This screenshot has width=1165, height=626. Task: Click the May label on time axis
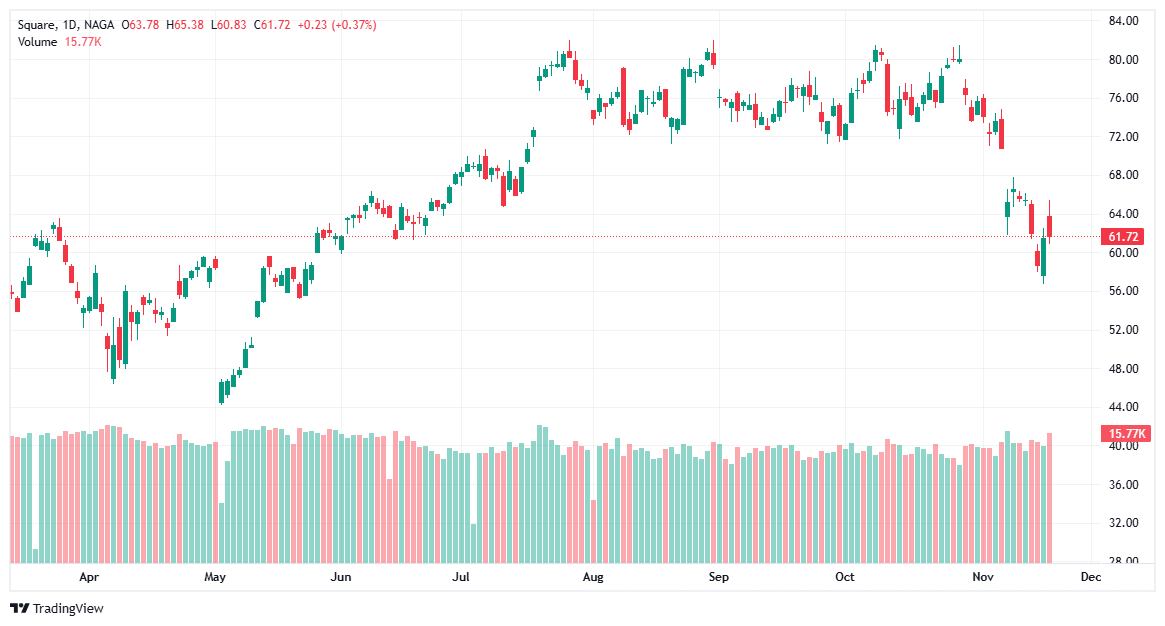(x=215, y=577)
